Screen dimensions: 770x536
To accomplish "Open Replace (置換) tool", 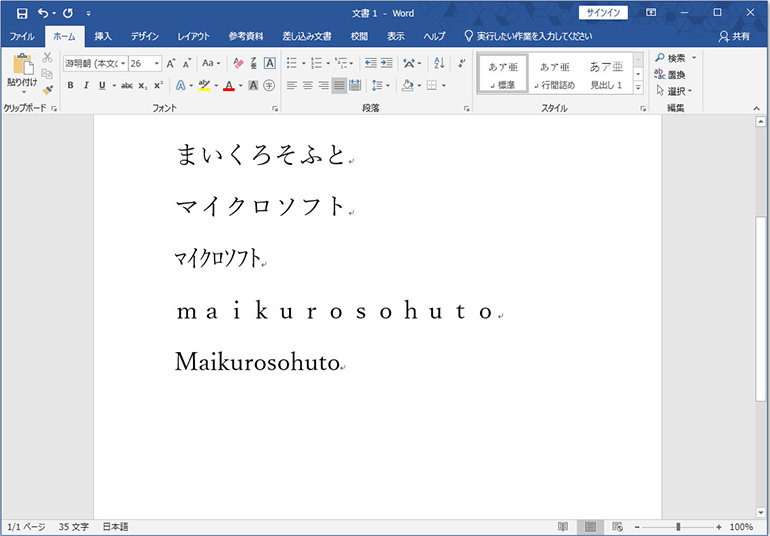I will [670, 75].
